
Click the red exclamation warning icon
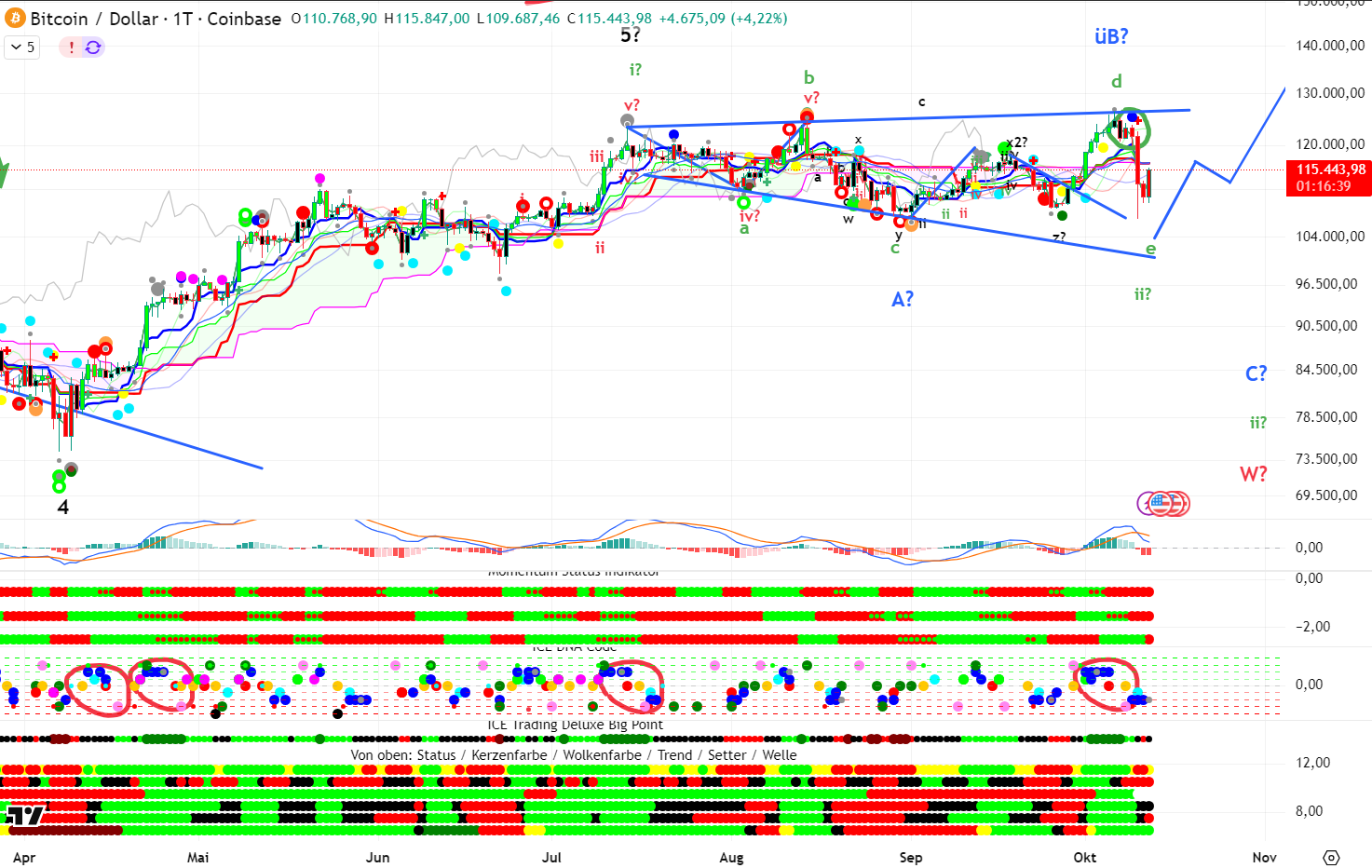(71, 47)
